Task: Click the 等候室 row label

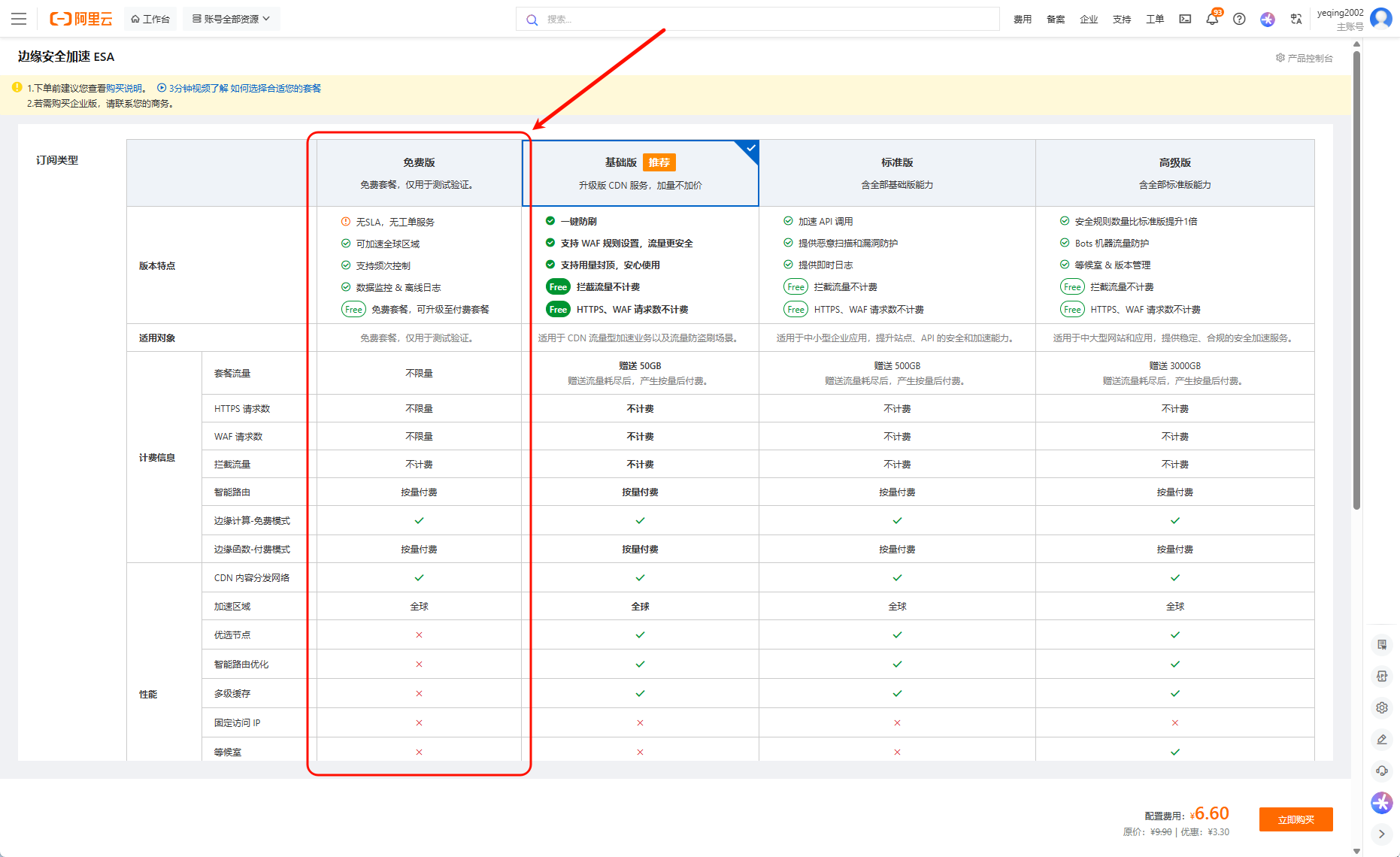Action: 228,753
